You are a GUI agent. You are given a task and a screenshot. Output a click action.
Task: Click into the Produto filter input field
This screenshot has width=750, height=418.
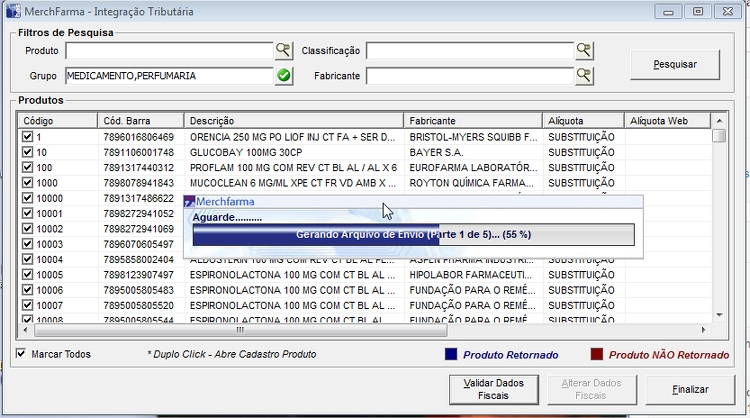coord(168,50)
